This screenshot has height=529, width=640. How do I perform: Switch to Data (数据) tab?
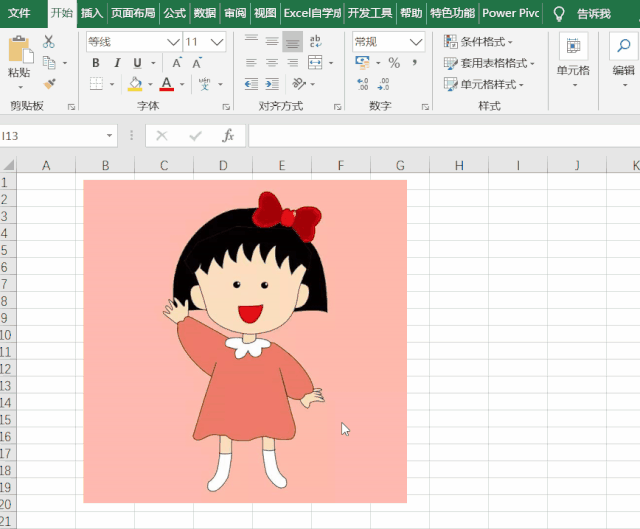tap(204, 13)
